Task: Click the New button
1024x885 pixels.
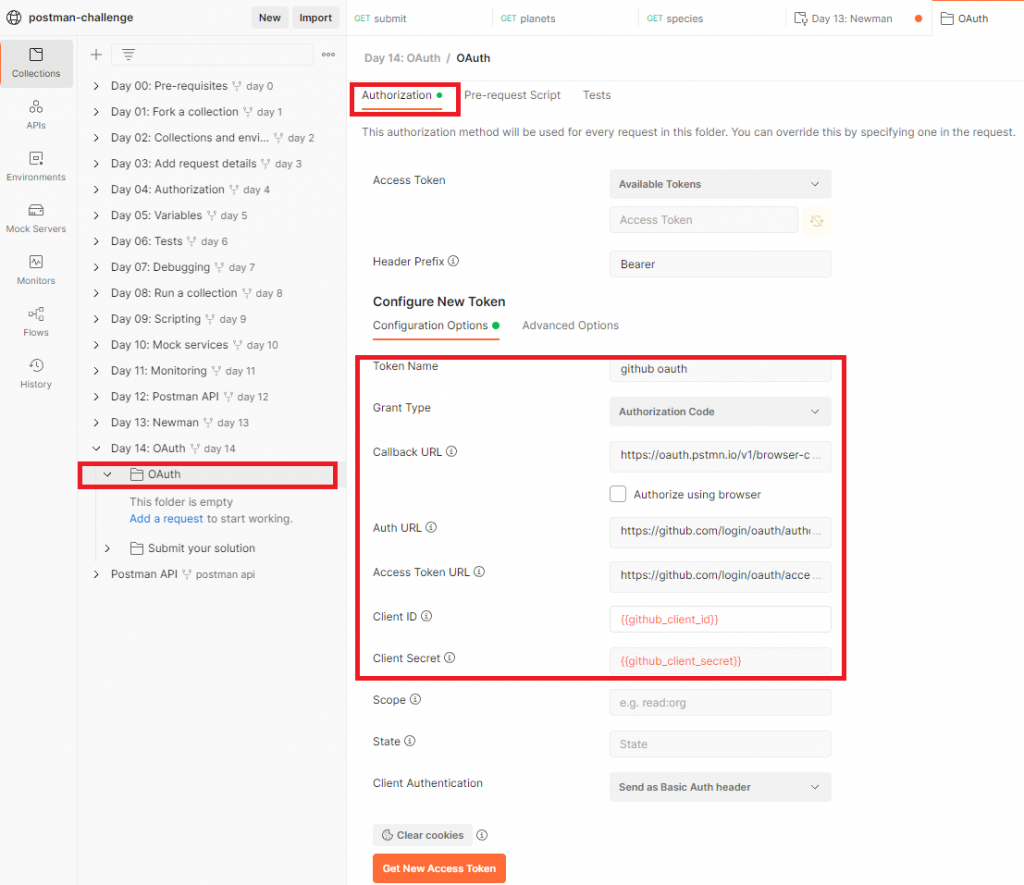Action: 270,18
